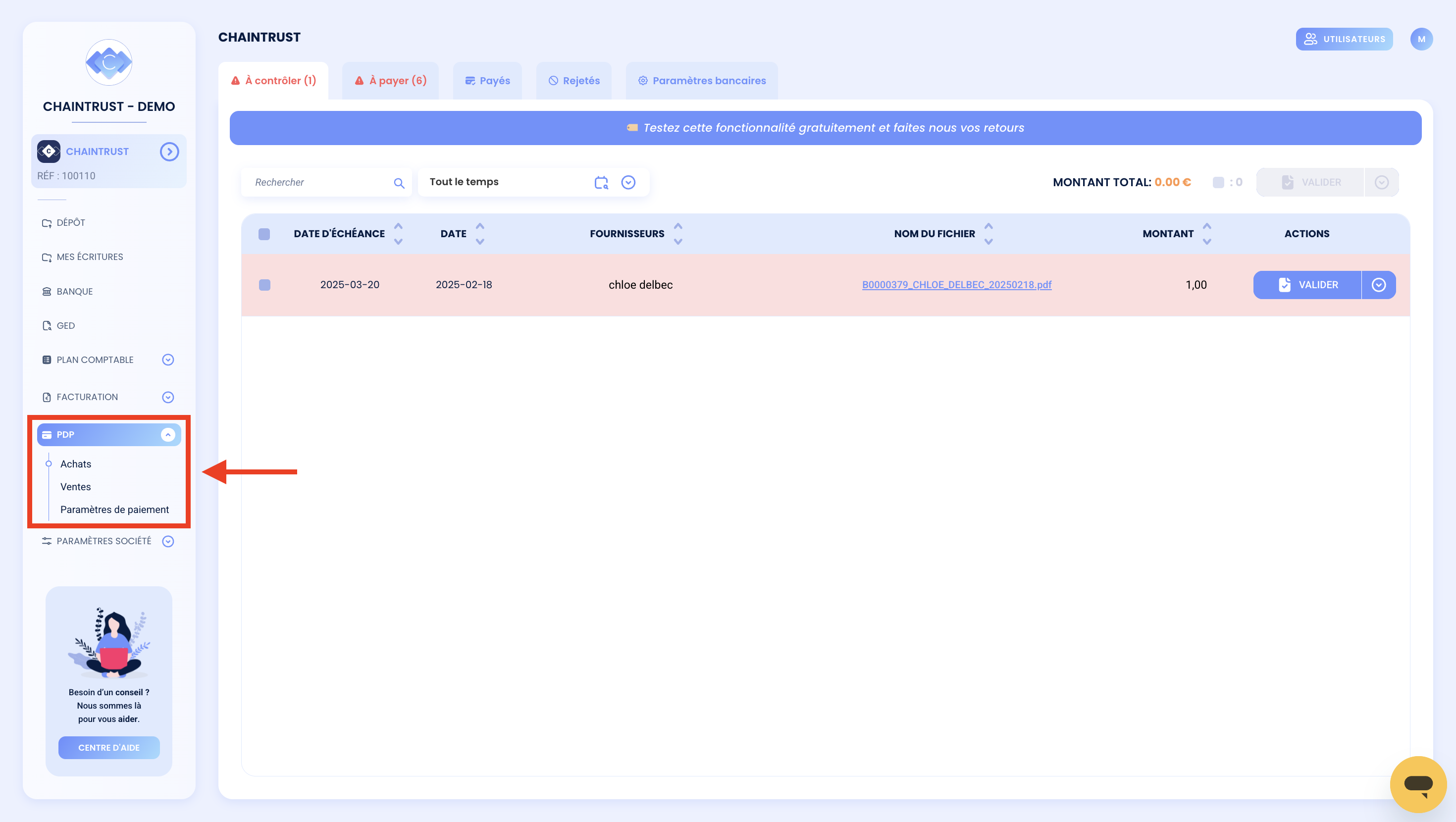The width and height of the screenshot is (1456, 822).
Task: Switch to the À payer (6) tab
Action: coord(391,80)
